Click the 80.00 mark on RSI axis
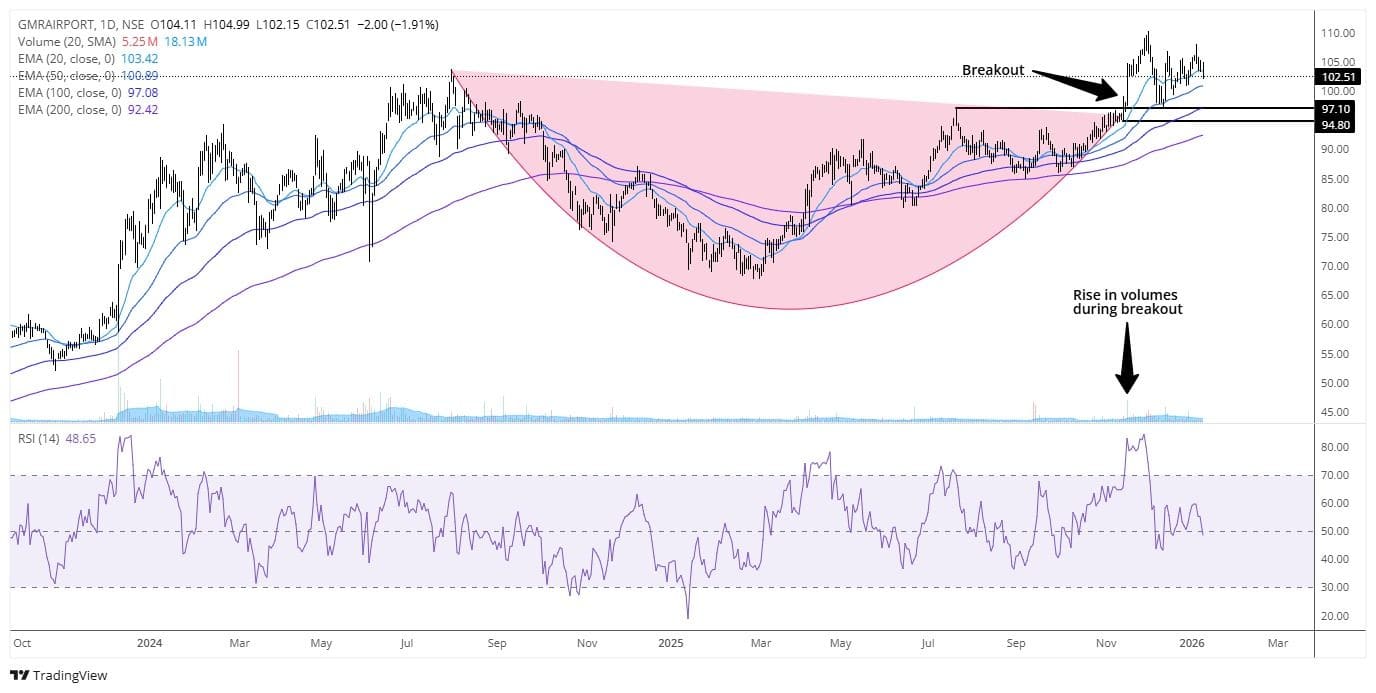The image size is (1376, 693). (1335, 447)
